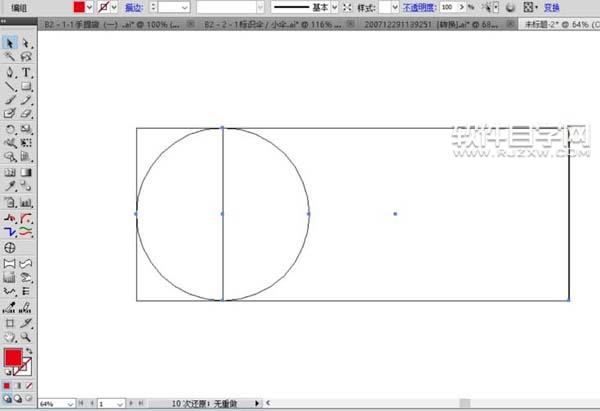Select the Paintbrush tool
The image size is (600, 411).
click(x=10, y=100)
